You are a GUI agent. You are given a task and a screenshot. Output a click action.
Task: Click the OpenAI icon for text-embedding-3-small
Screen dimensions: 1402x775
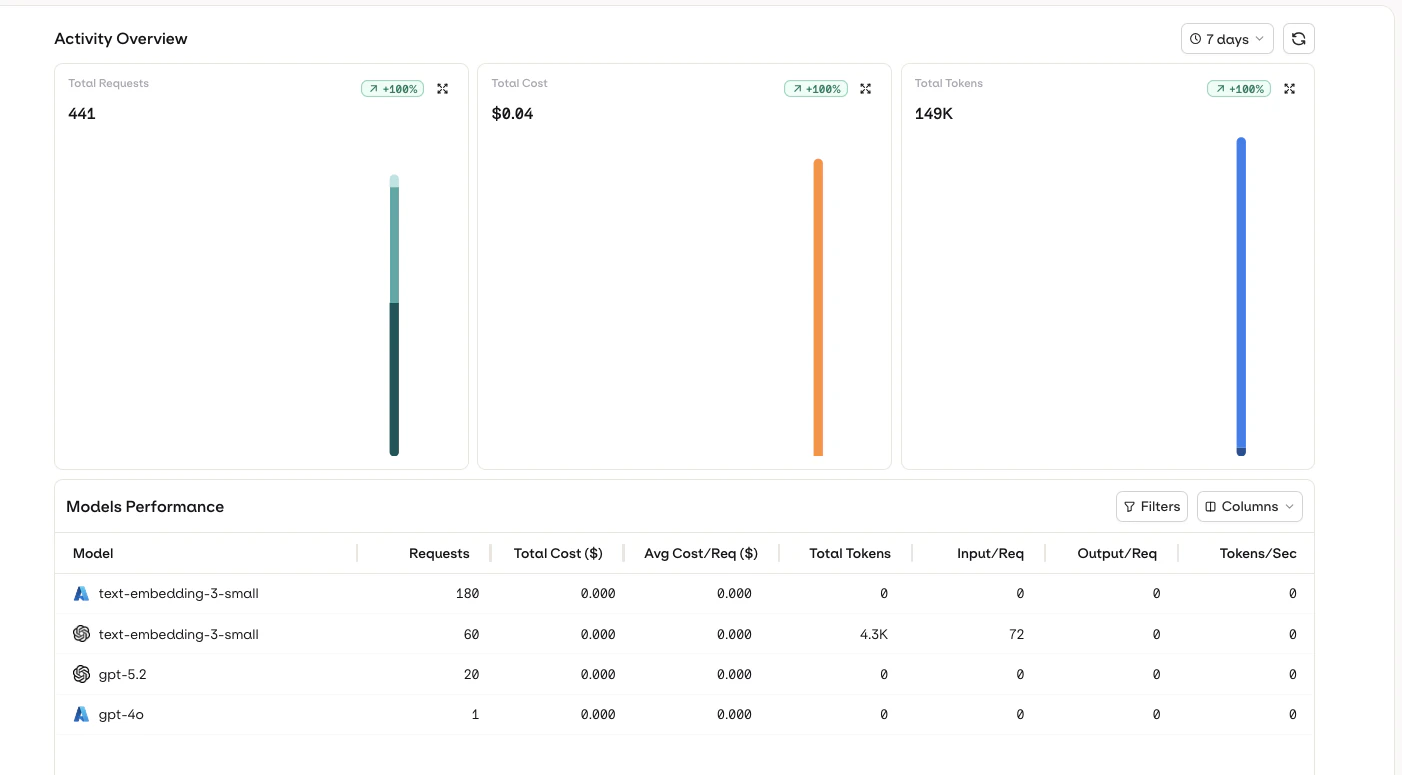click(82, 634)
